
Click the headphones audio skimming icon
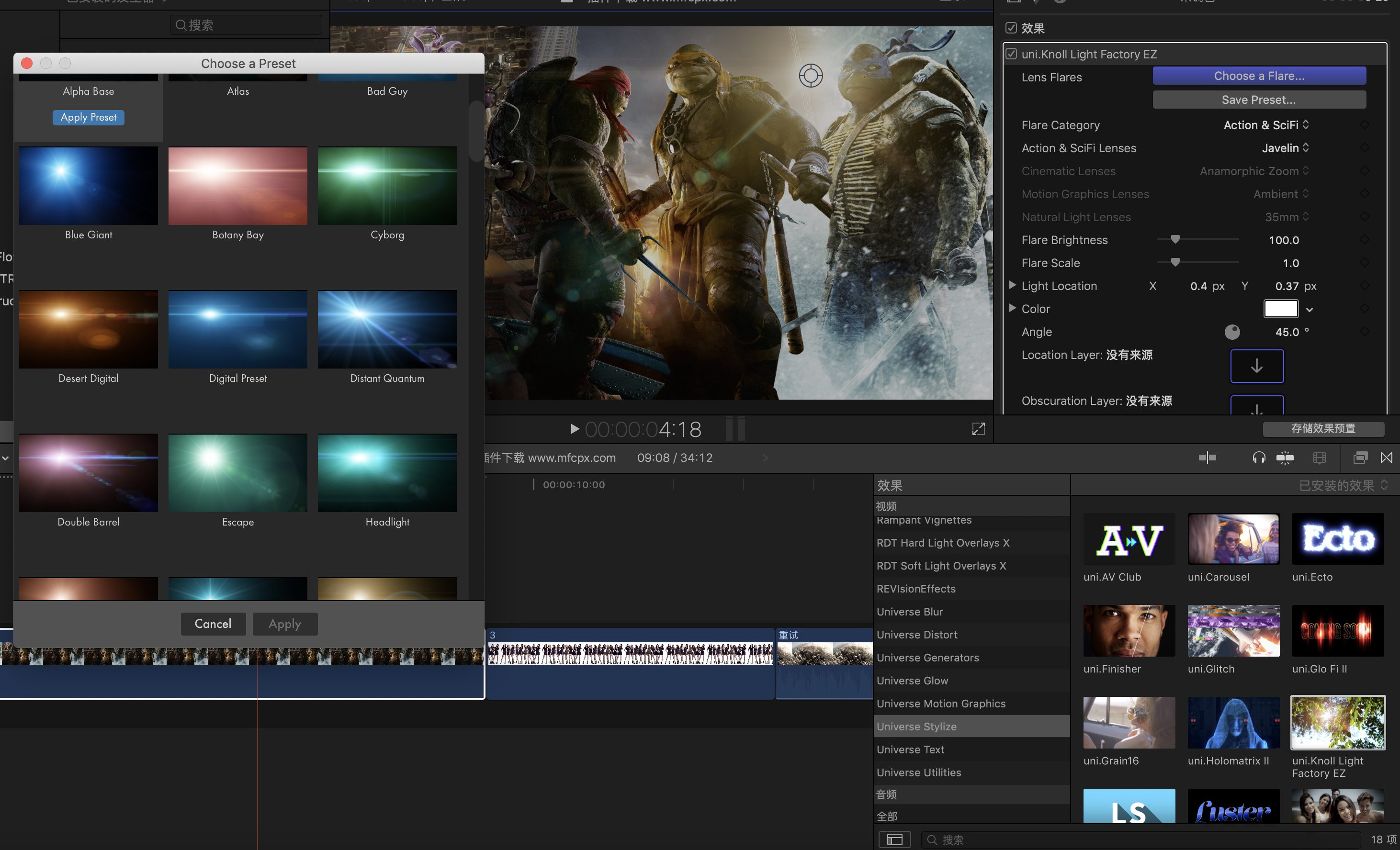tap(1259, 458)
